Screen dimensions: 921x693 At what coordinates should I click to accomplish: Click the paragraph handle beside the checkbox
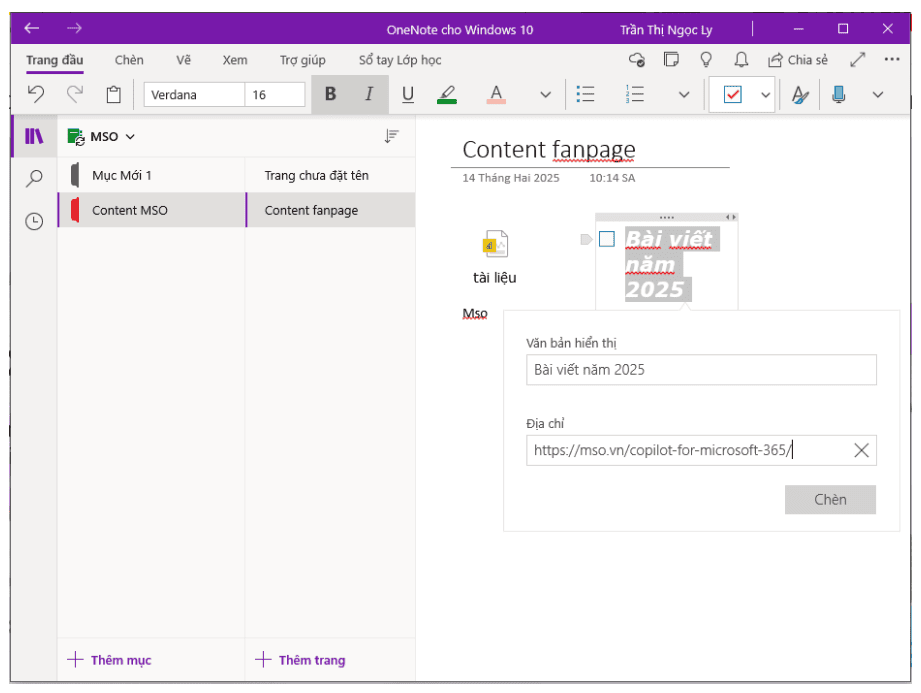(586, 239)
